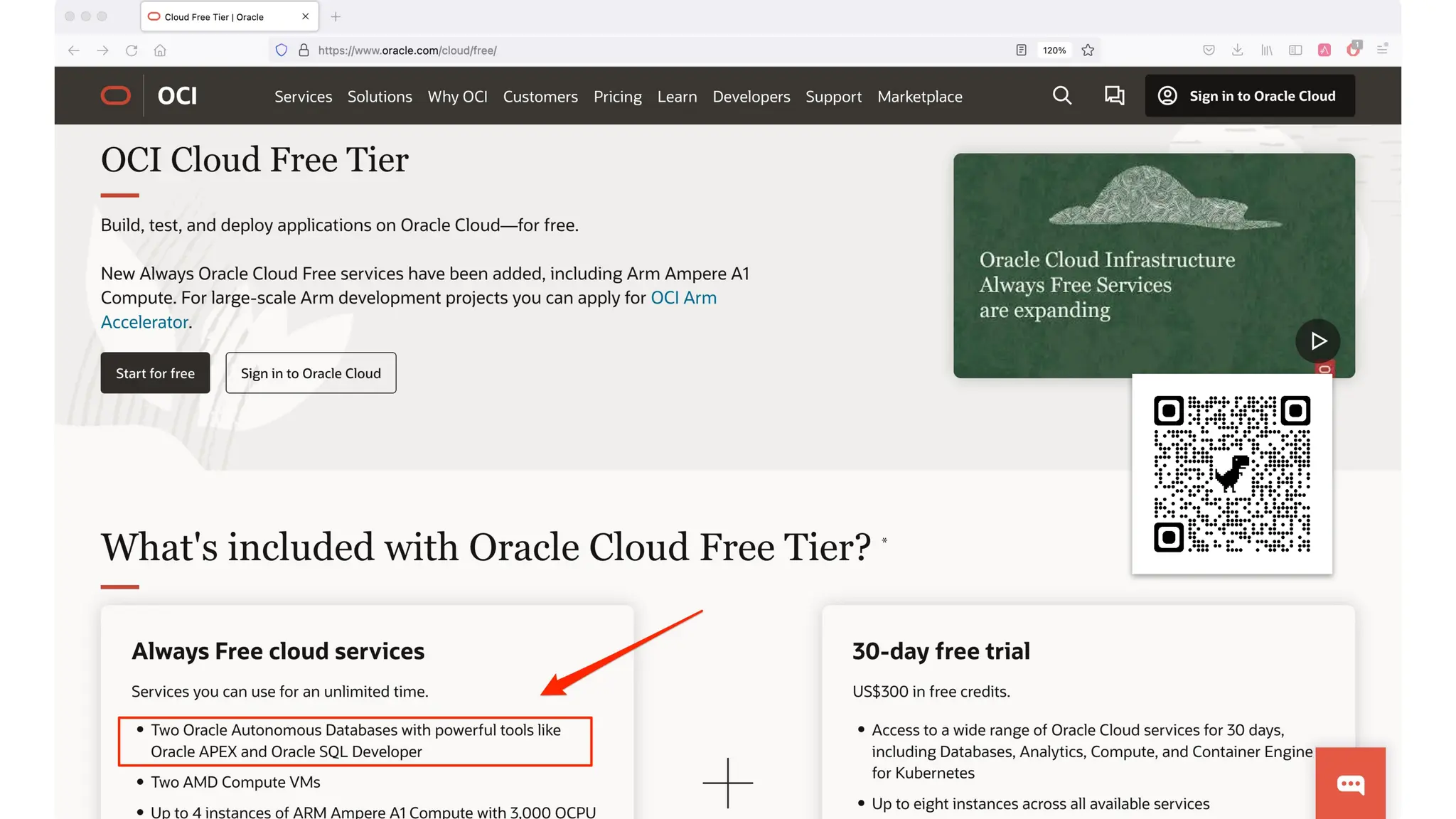Open the Services navigation menu
Viewport: 1456px width, 819px height.
(x=303, y=97)
